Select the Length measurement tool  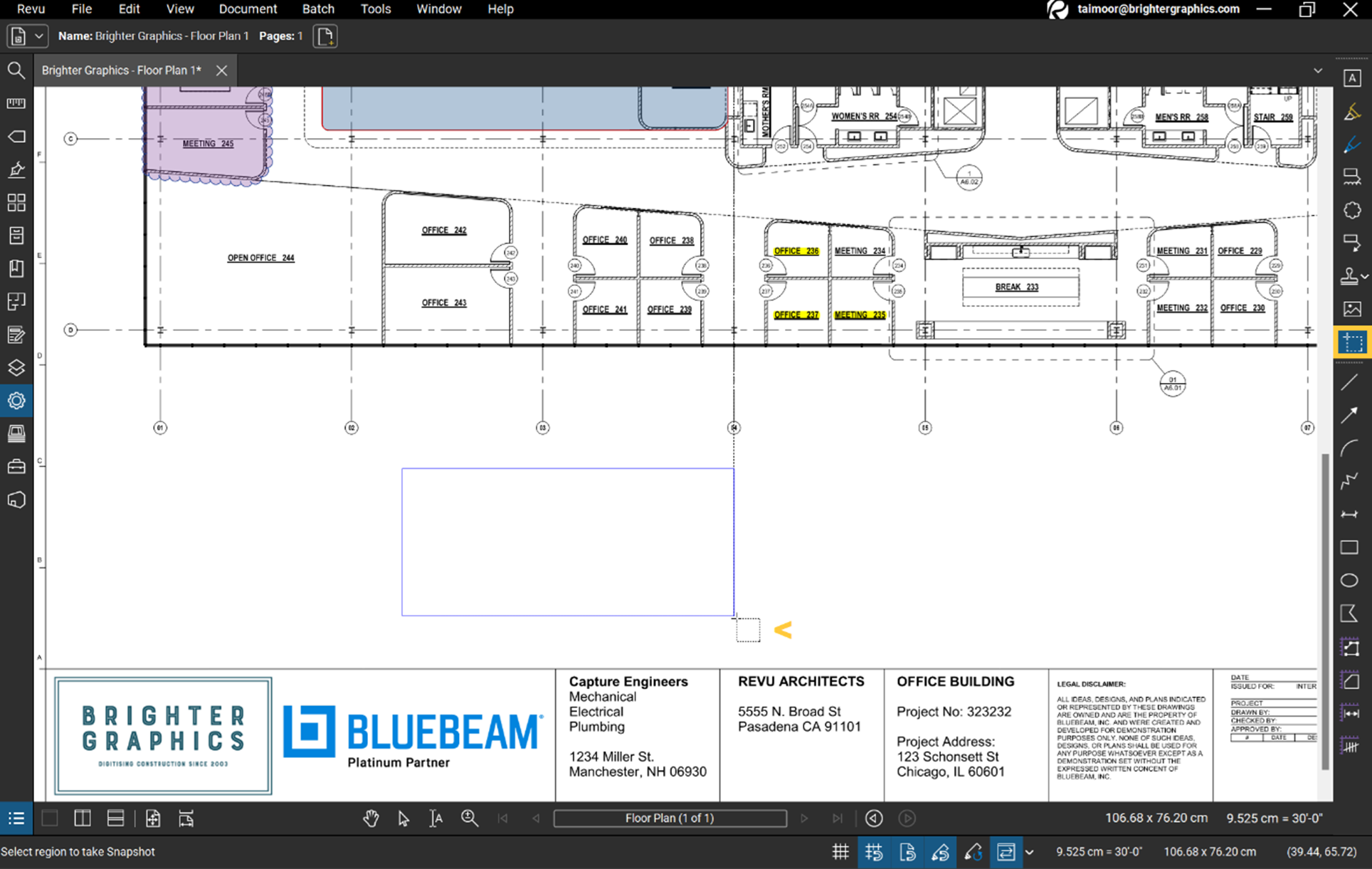[1349, 713]
